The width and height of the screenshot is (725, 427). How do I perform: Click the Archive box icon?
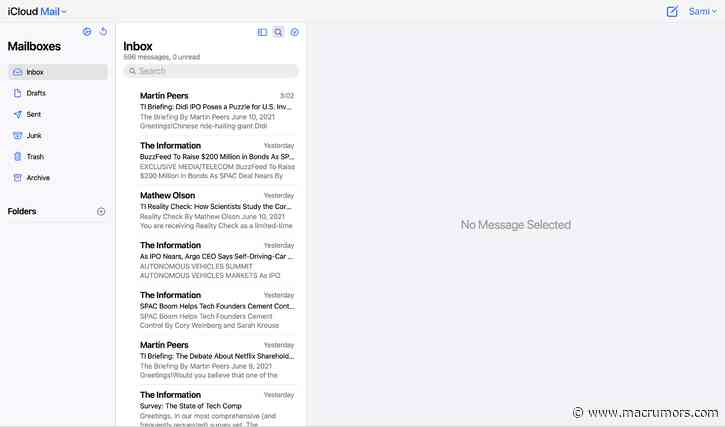point(18,178)
